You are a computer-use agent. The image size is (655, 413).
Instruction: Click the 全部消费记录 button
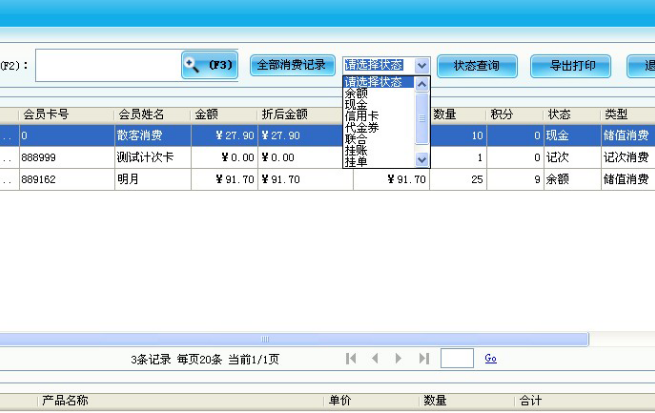(x=292, y=65)
